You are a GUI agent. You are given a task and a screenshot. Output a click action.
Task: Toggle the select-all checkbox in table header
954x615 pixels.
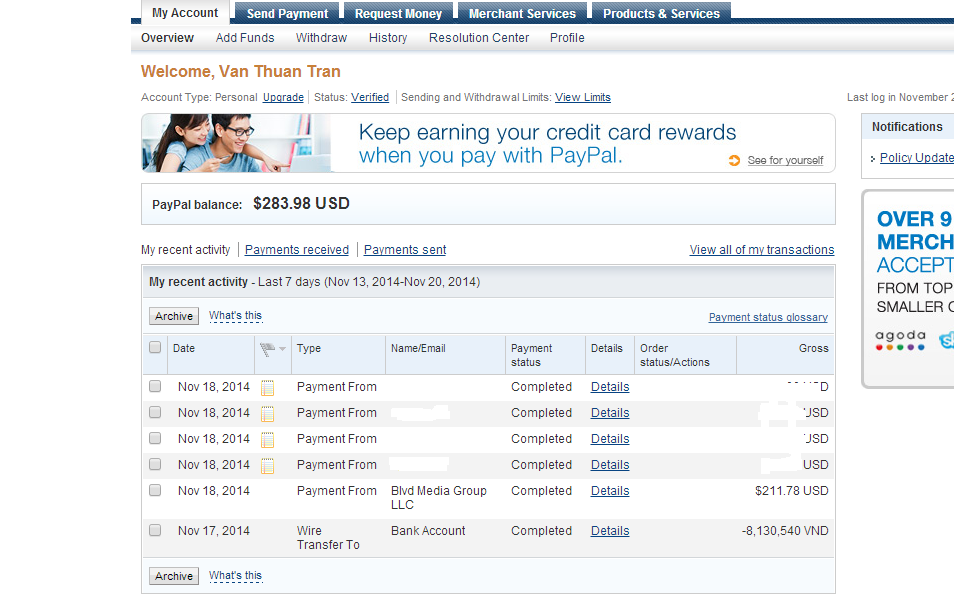(x=155, y=347)
